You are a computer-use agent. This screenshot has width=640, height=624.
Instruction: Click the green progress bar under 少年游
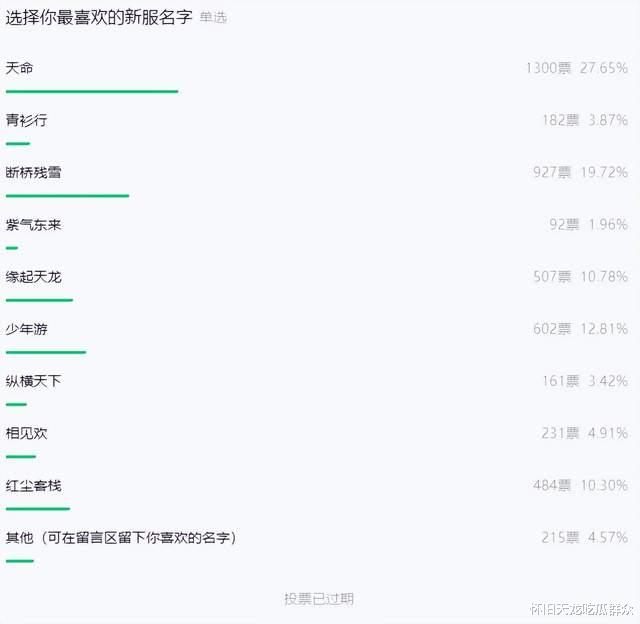[x=46, y=352]
